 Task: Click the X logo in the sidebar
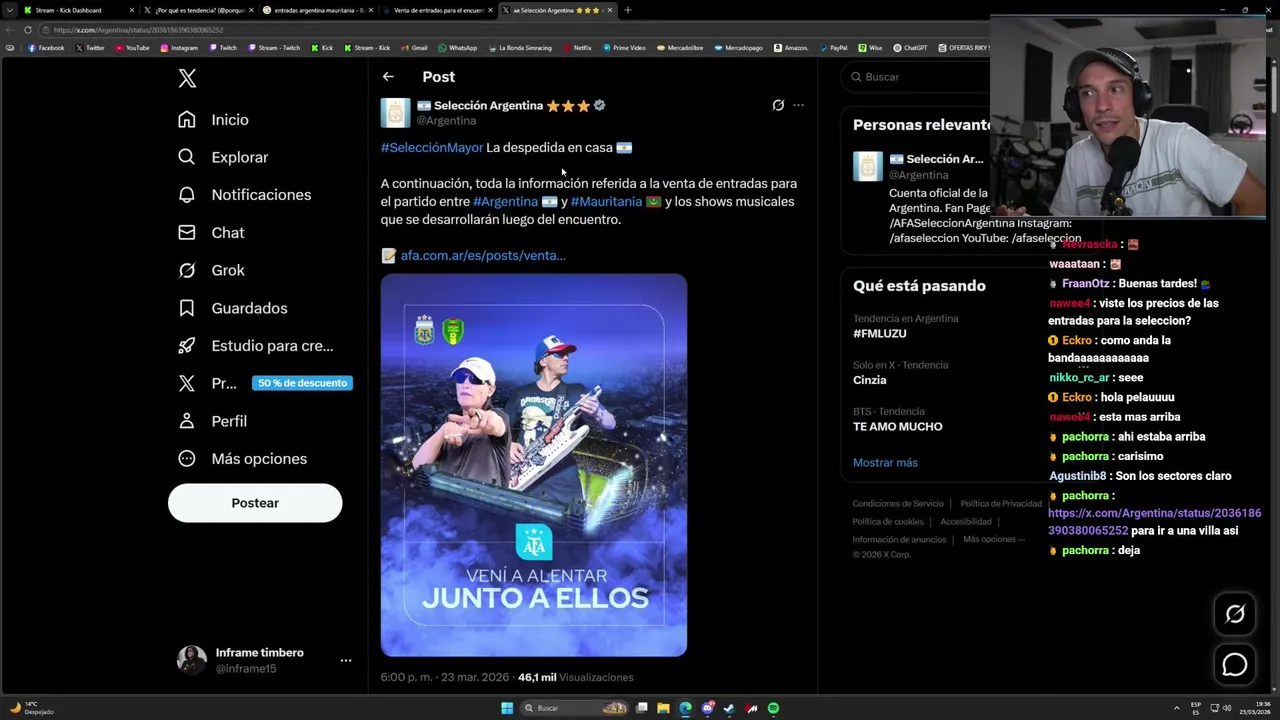coord(187,79)
